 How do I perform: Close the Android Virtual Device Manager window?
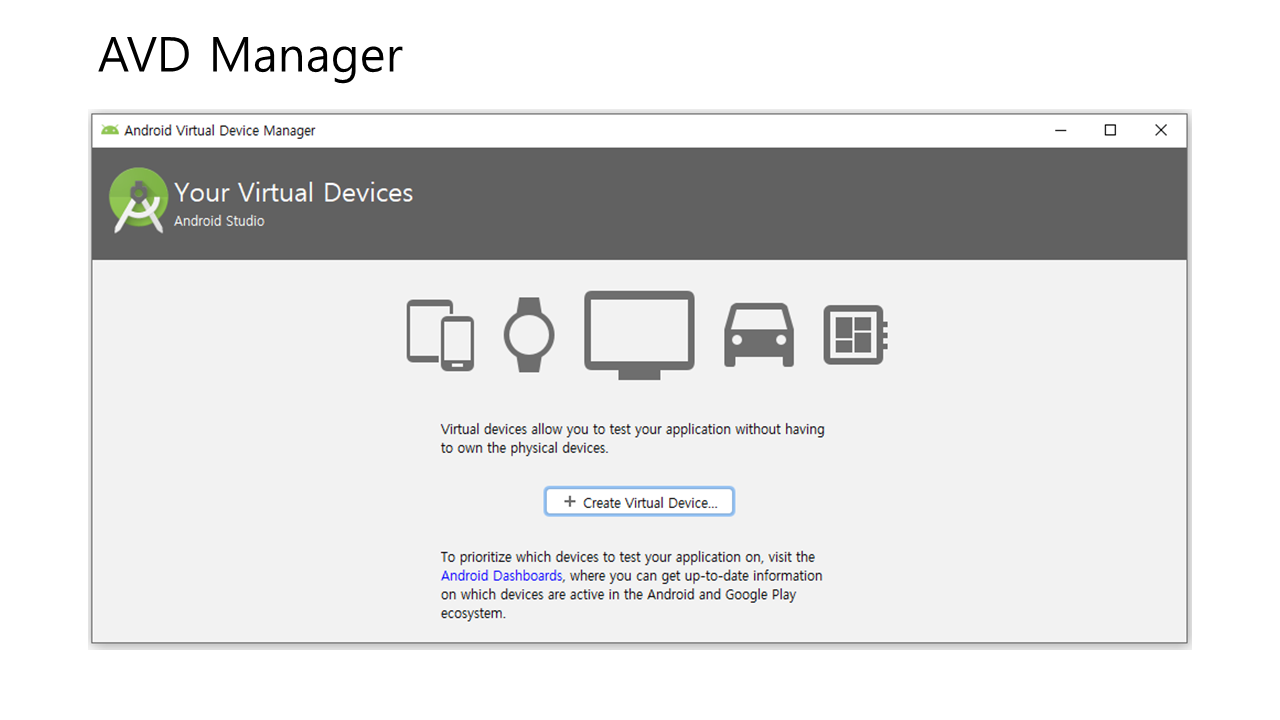coord(1160,130)
